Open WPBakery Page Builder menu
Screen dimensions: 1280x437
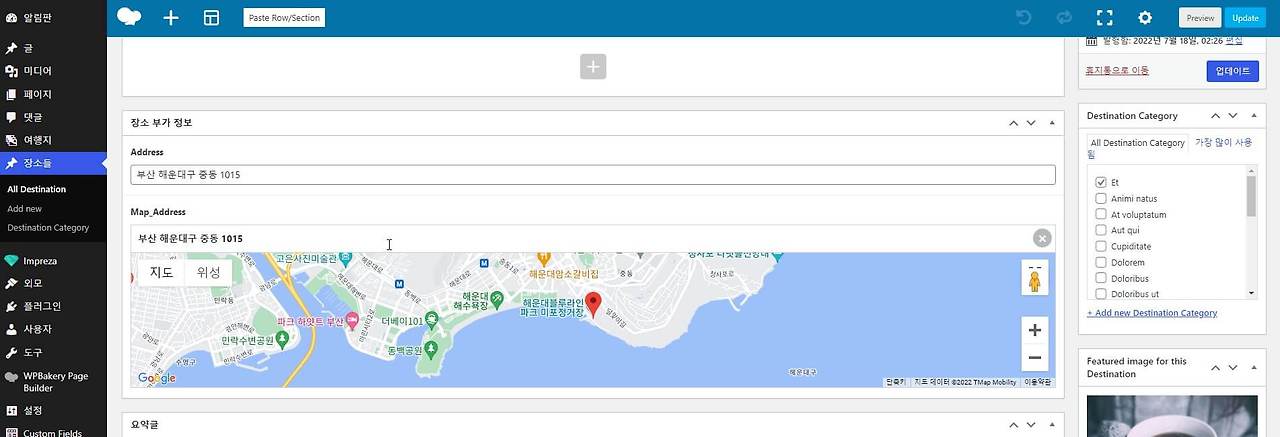click(53, 381)
